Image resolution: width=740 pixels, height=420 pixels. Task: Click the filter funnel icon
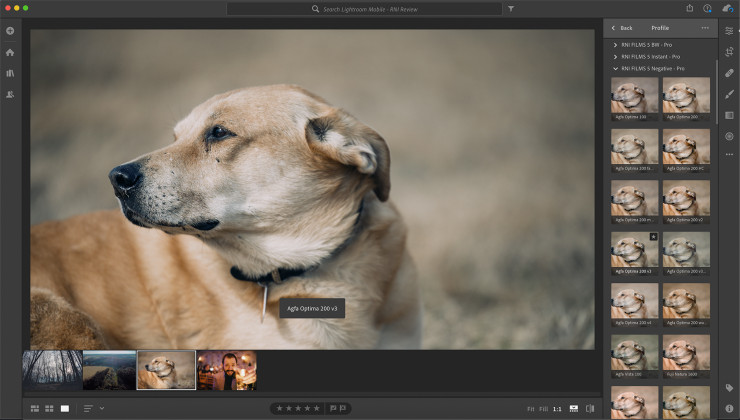pos(511,8)
